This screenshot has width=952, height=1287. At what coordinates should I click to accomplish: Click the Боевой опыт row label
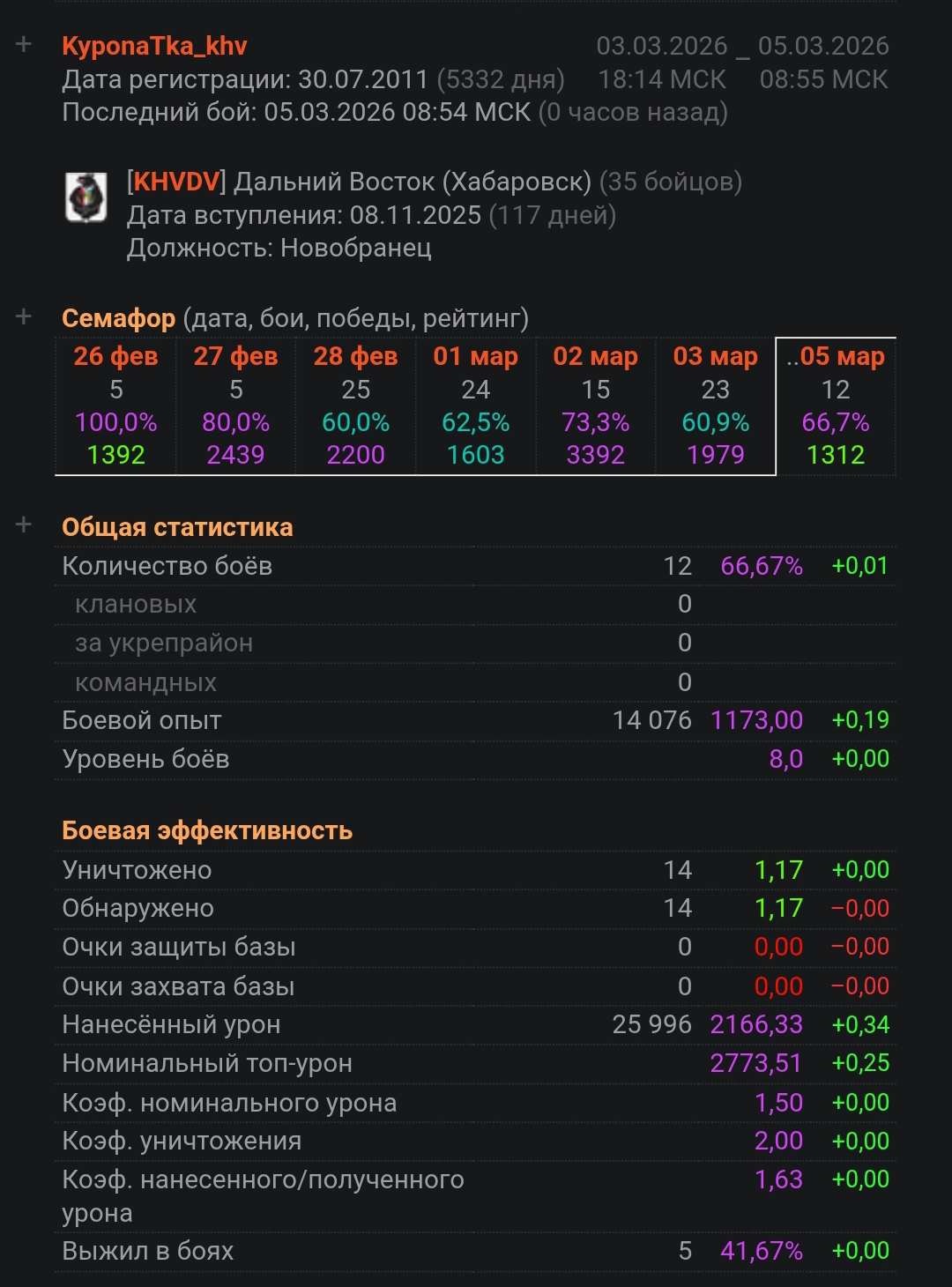[x=141, y=720]
